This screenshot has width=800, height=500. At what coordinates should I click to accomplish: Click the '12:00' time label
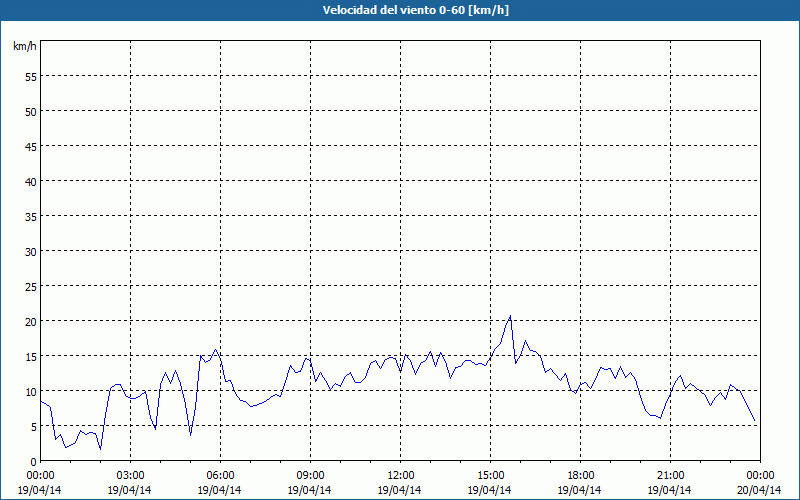coord(401,476)
